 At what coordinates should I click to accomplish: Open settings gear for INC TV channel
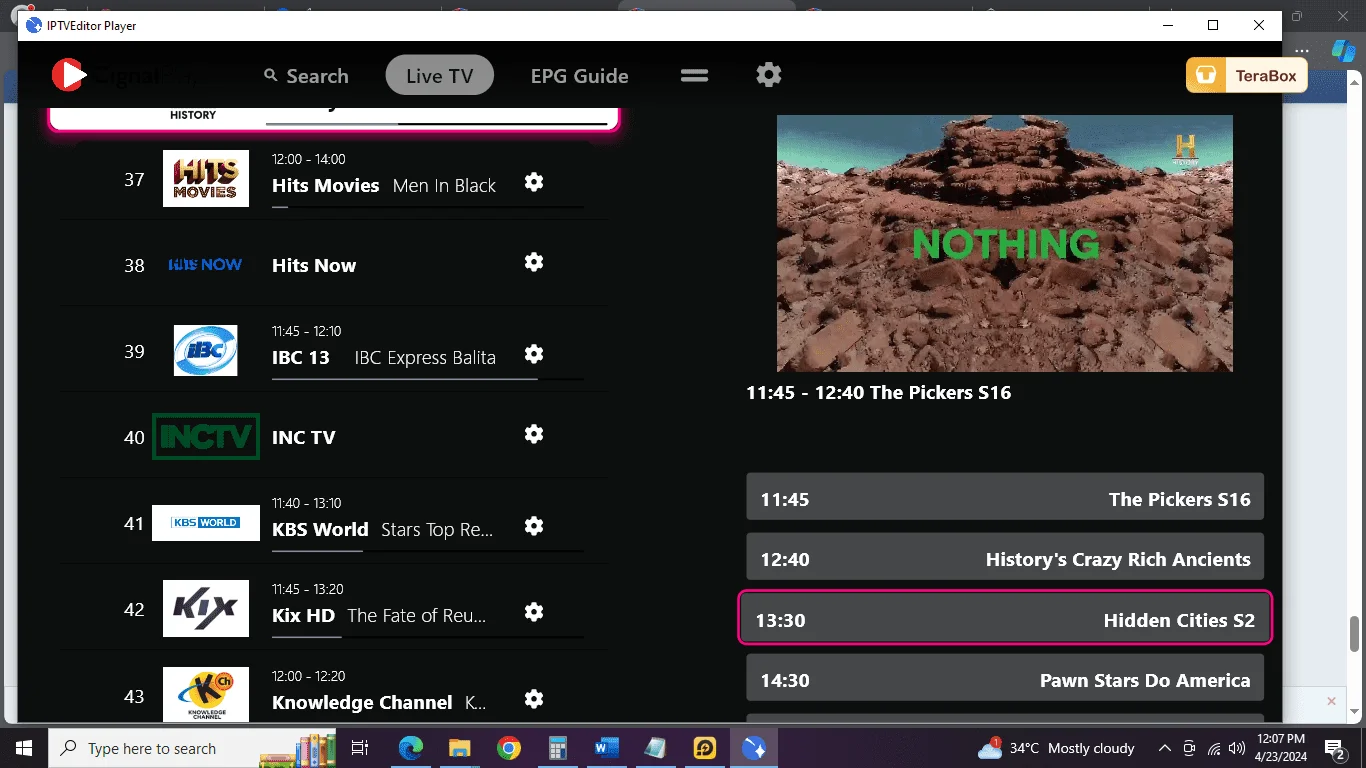coord(534,434)
